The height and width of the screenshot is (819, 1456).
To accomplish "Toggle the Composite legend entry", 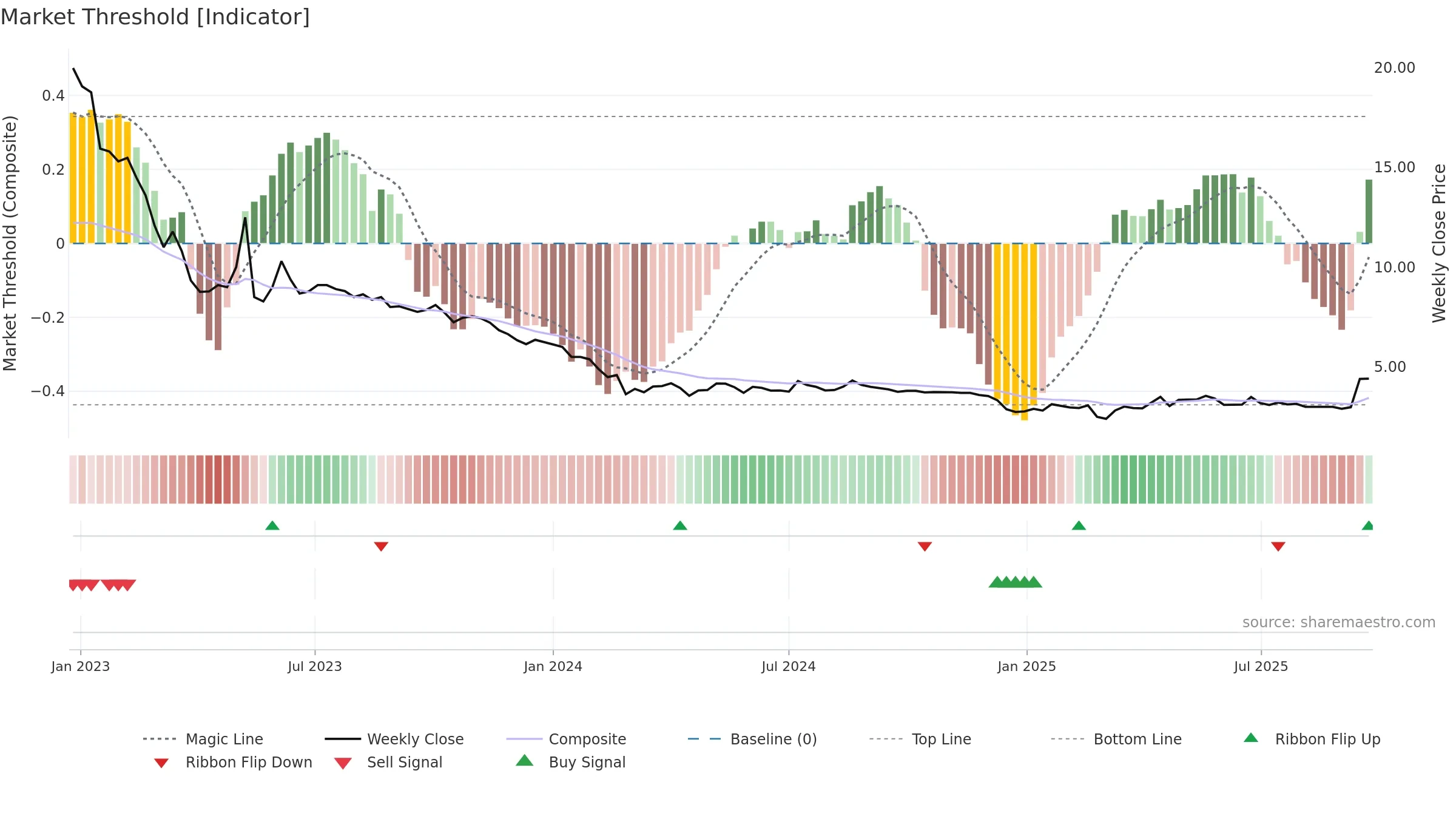I will (x=566, y=739).
